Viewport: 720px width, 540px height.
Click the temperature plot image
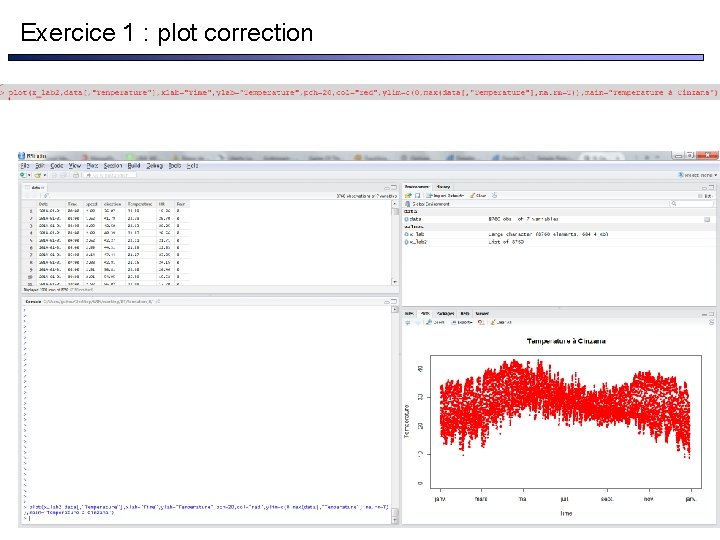[x=559, y=427]
